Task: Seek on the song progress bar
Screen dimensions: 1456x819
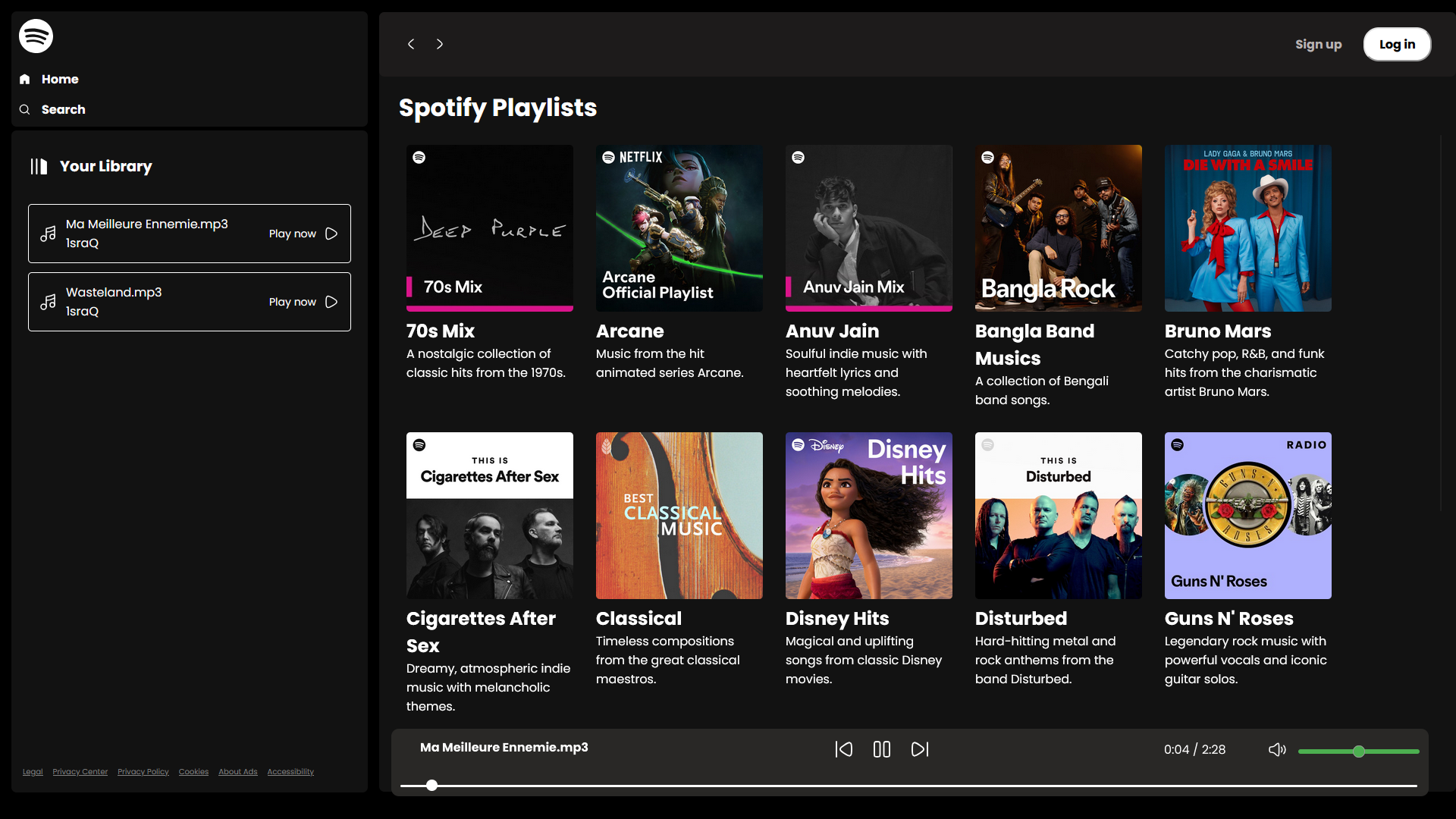Action: [x=908, y=786]
